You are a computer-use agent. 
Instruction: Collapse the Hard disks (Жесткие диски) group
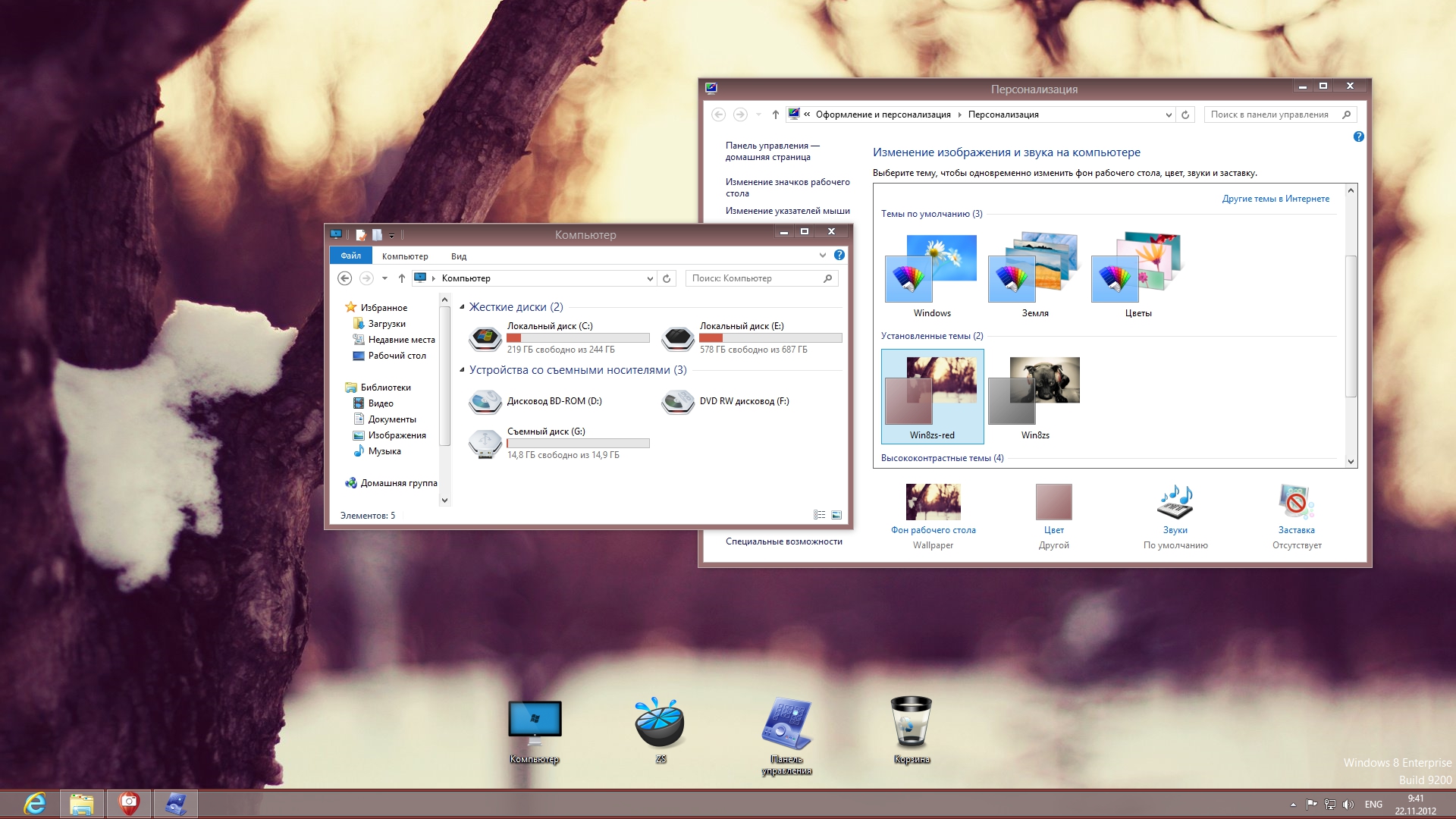(x=462, y=307)
